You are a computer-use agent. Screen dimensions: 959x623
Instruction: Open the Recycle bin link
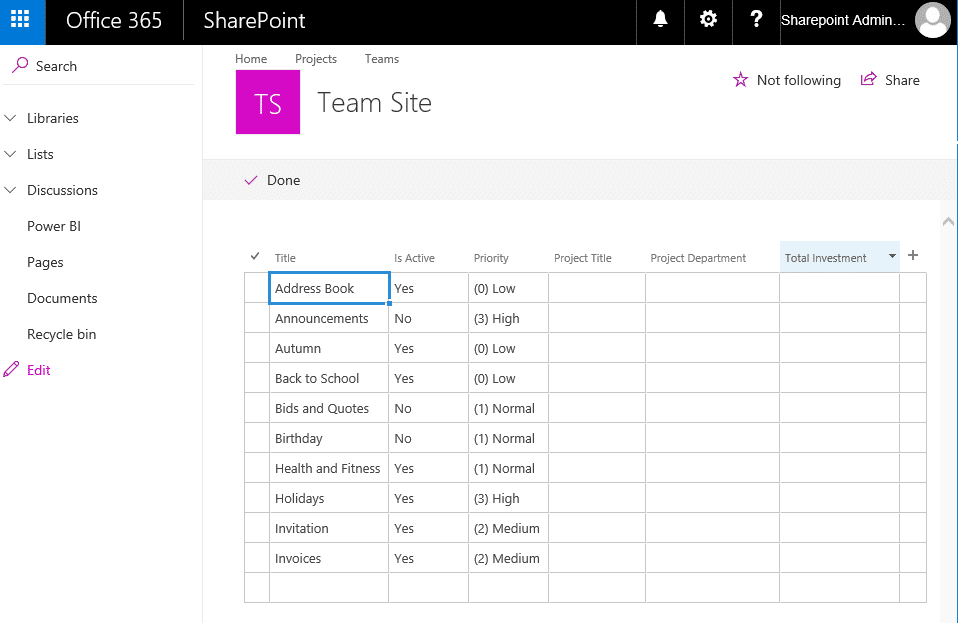[x=62, y=333]
